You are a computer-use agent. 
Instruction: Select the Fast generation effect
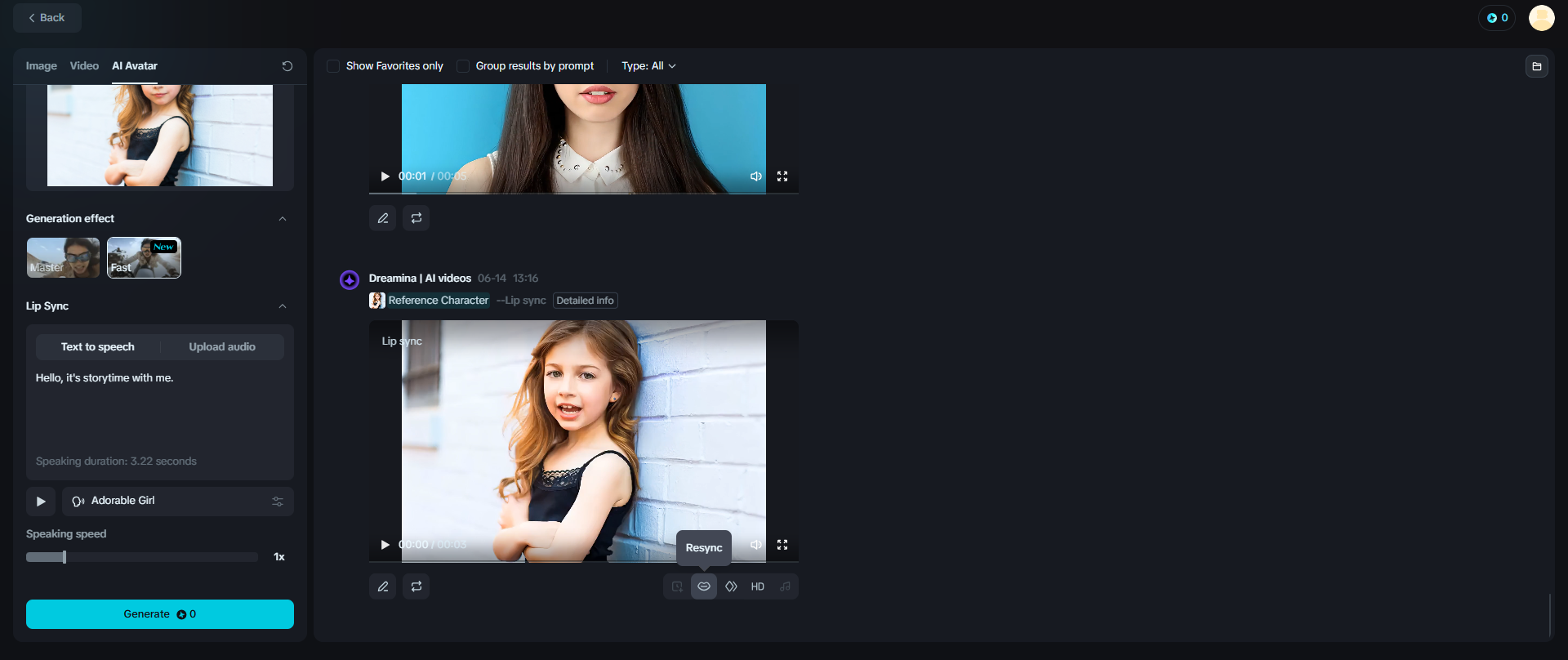144,258
